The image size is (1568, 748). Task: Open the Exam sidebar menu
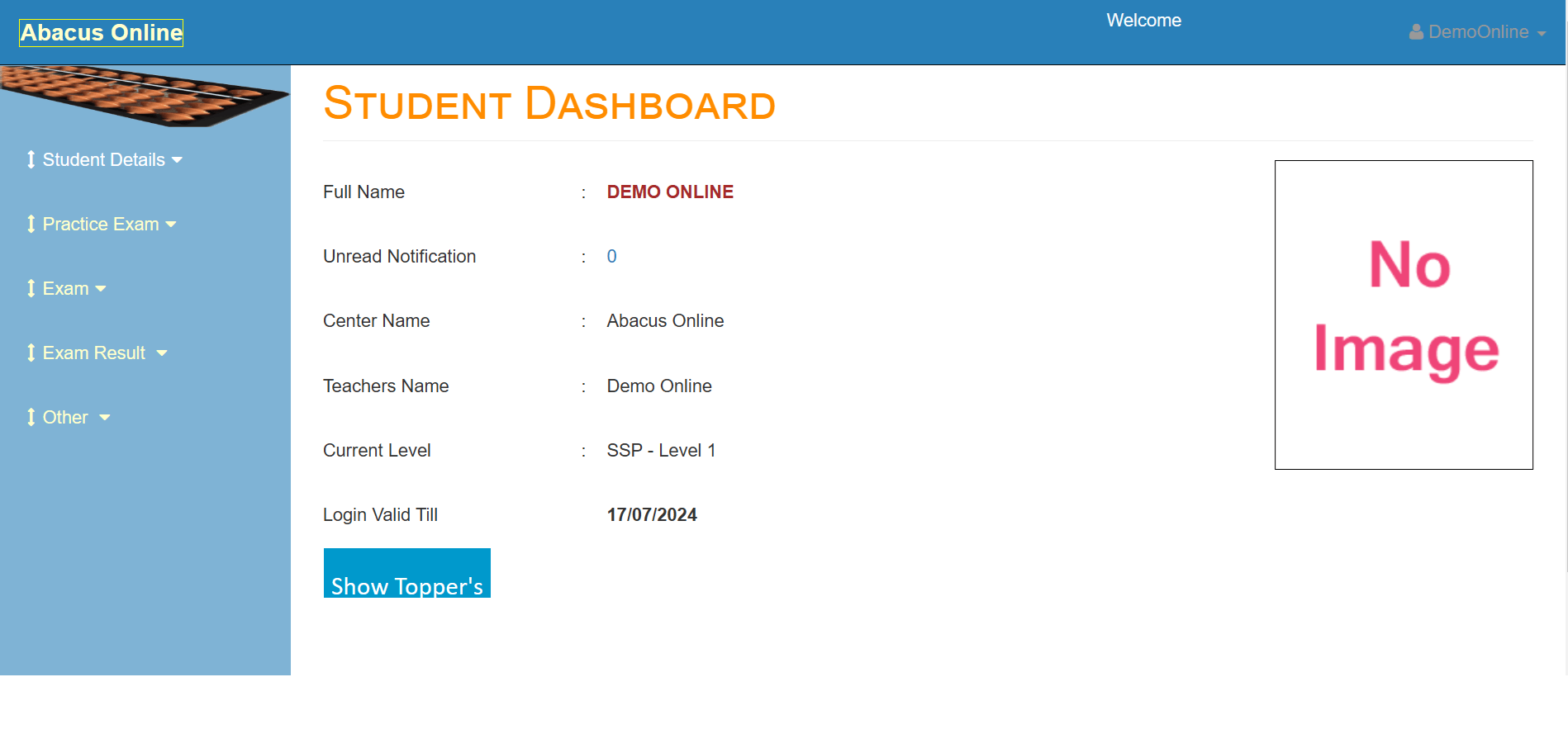click(67, 288)
